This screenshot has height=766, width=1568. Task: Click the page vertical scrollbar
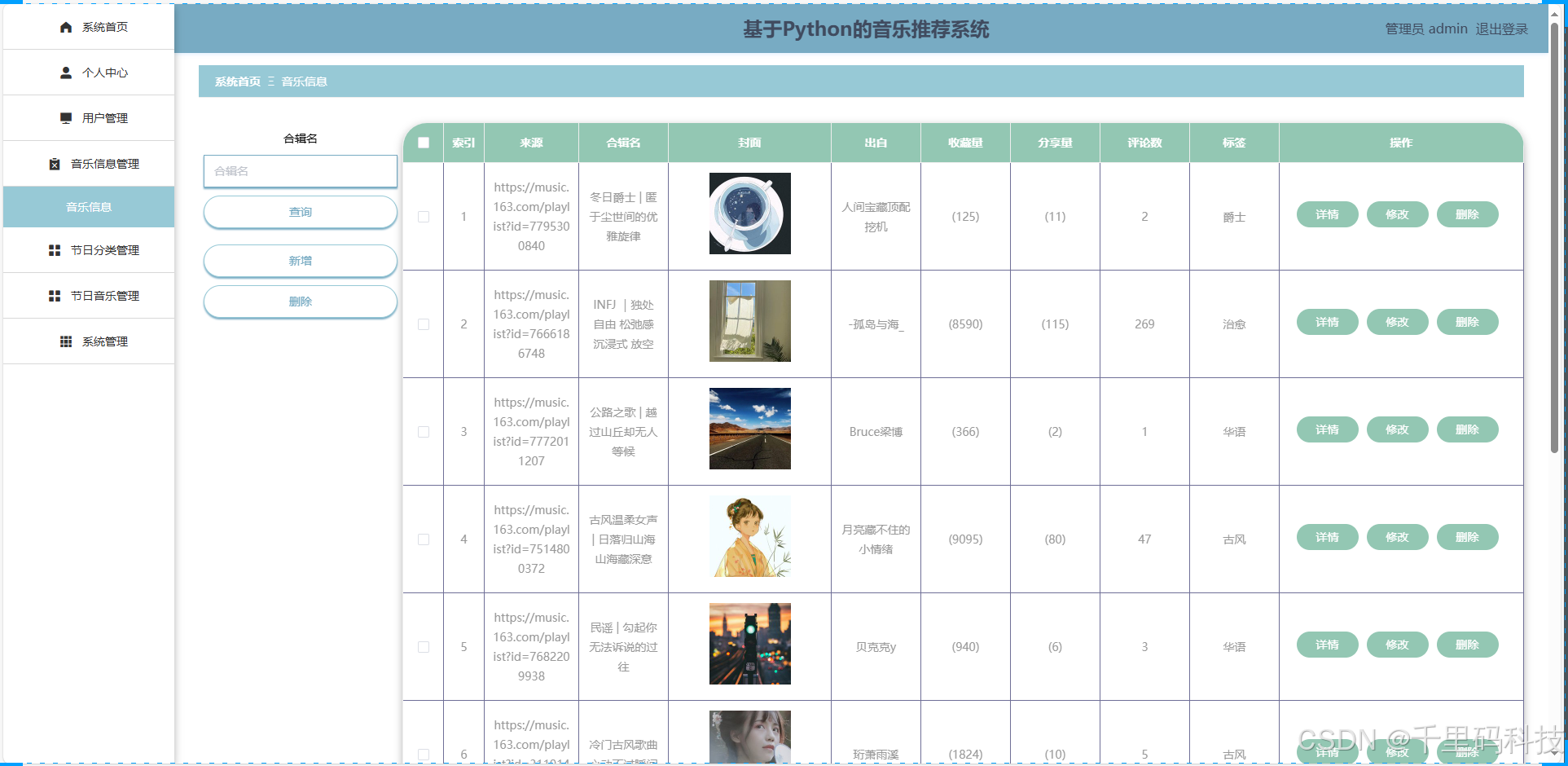click(x=1554, y=236)
